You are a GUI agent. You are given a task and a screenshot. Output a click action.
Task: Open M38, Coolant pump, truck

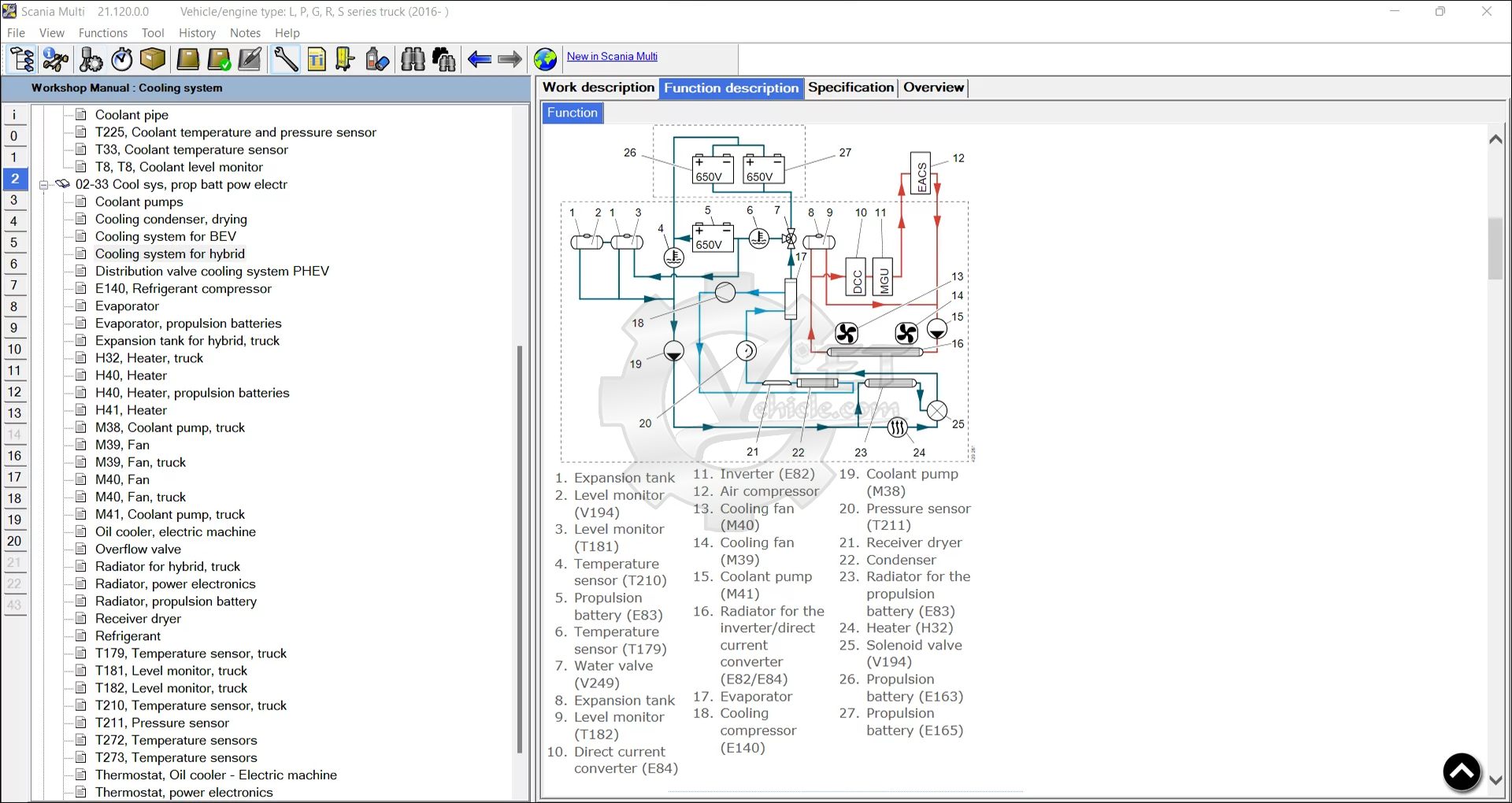click(170, 427)
